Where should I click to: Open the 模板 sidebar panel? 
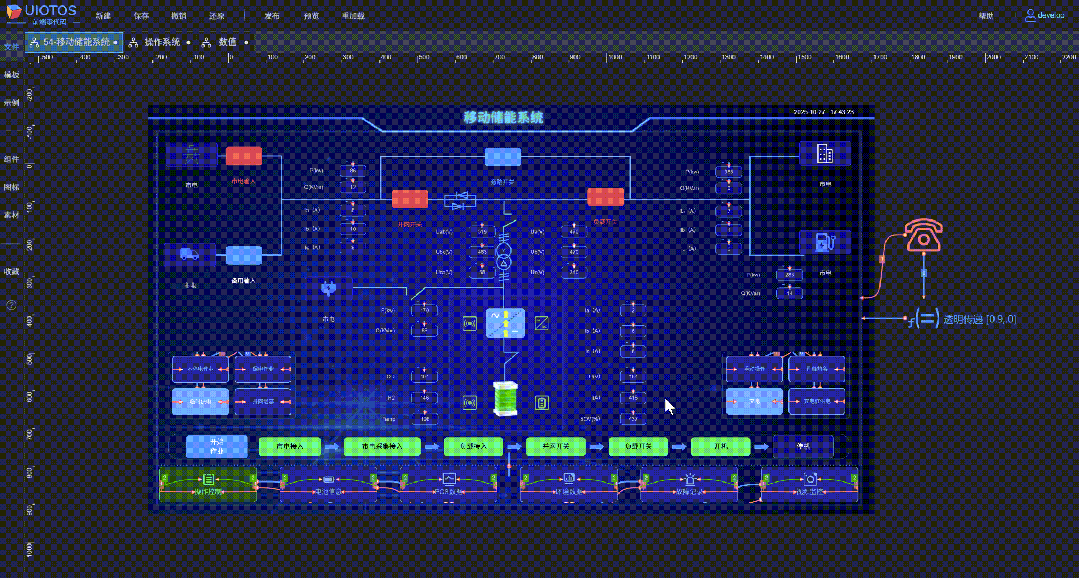click(11, 74)
